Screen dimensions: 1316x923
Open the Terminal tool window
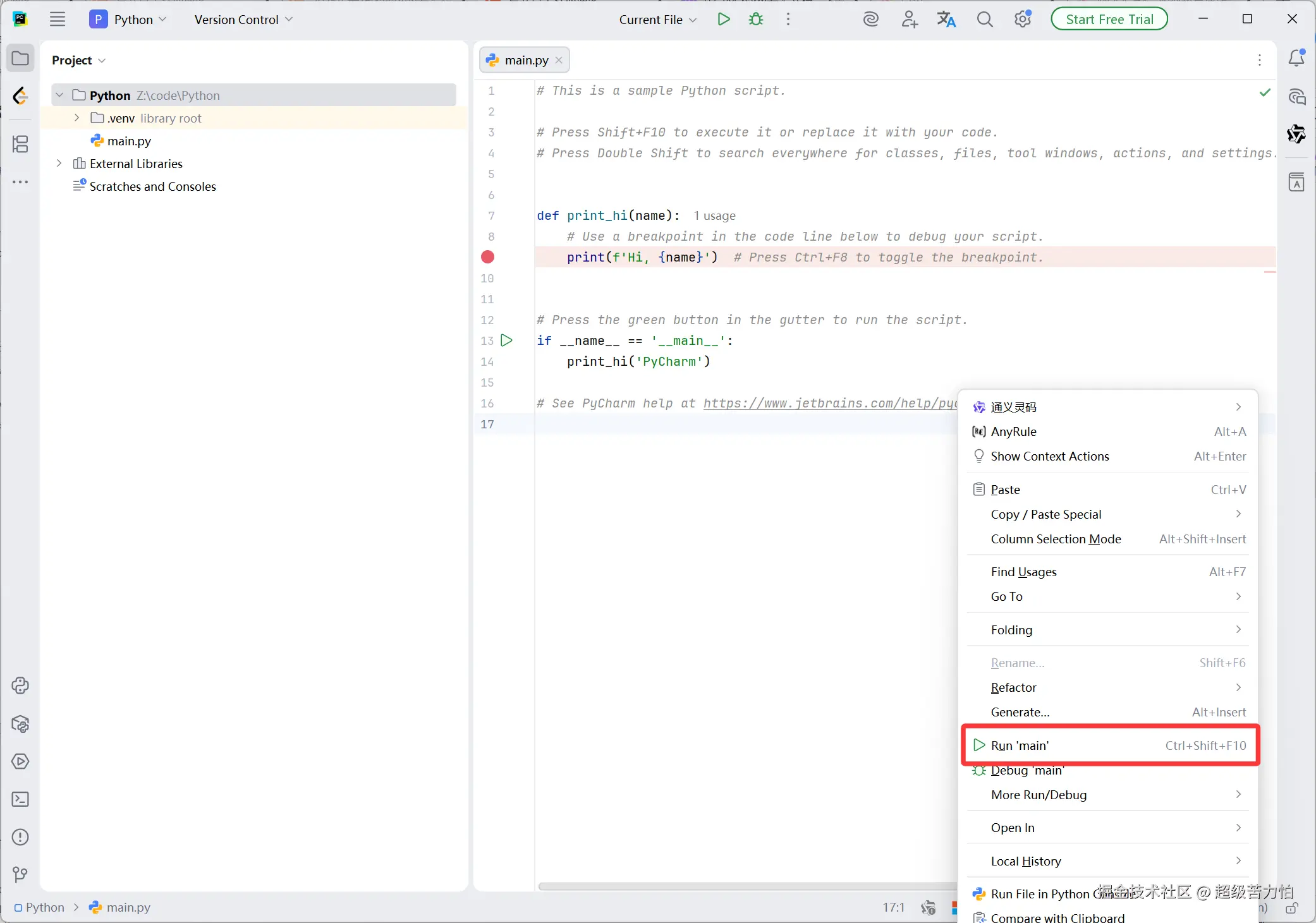click(20, 799)
